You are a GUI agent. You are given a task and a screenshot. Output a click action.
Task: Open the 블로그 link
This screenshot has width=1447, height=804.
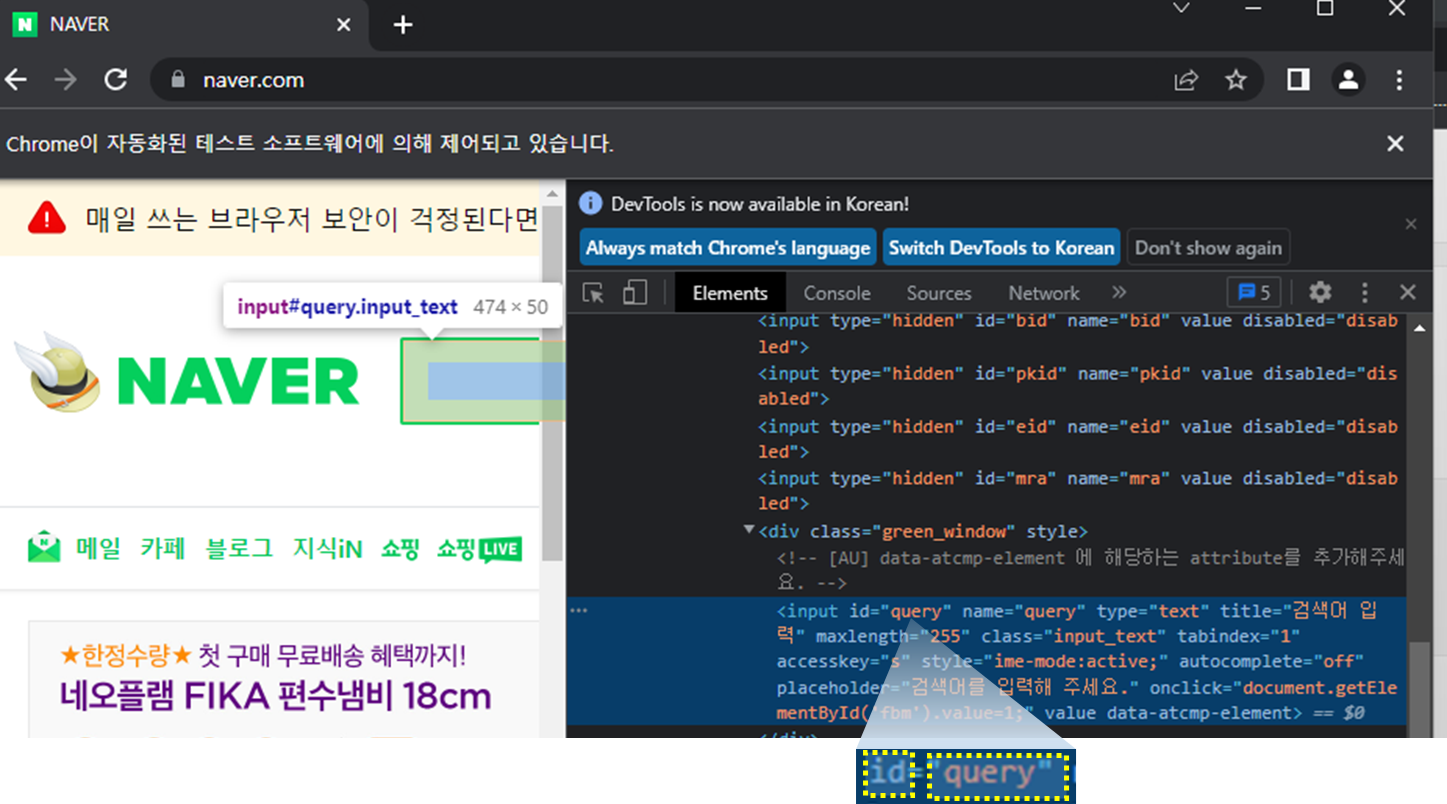coord(239,548)
